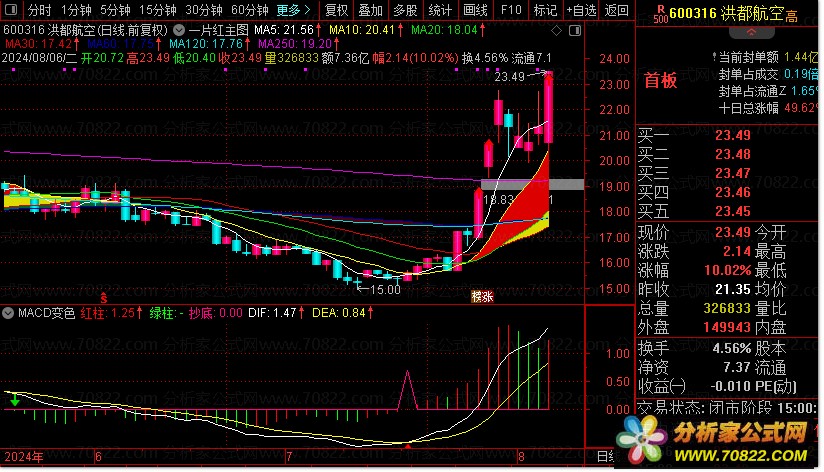
Task: Click the gray price band on chart
Action: 532,184
